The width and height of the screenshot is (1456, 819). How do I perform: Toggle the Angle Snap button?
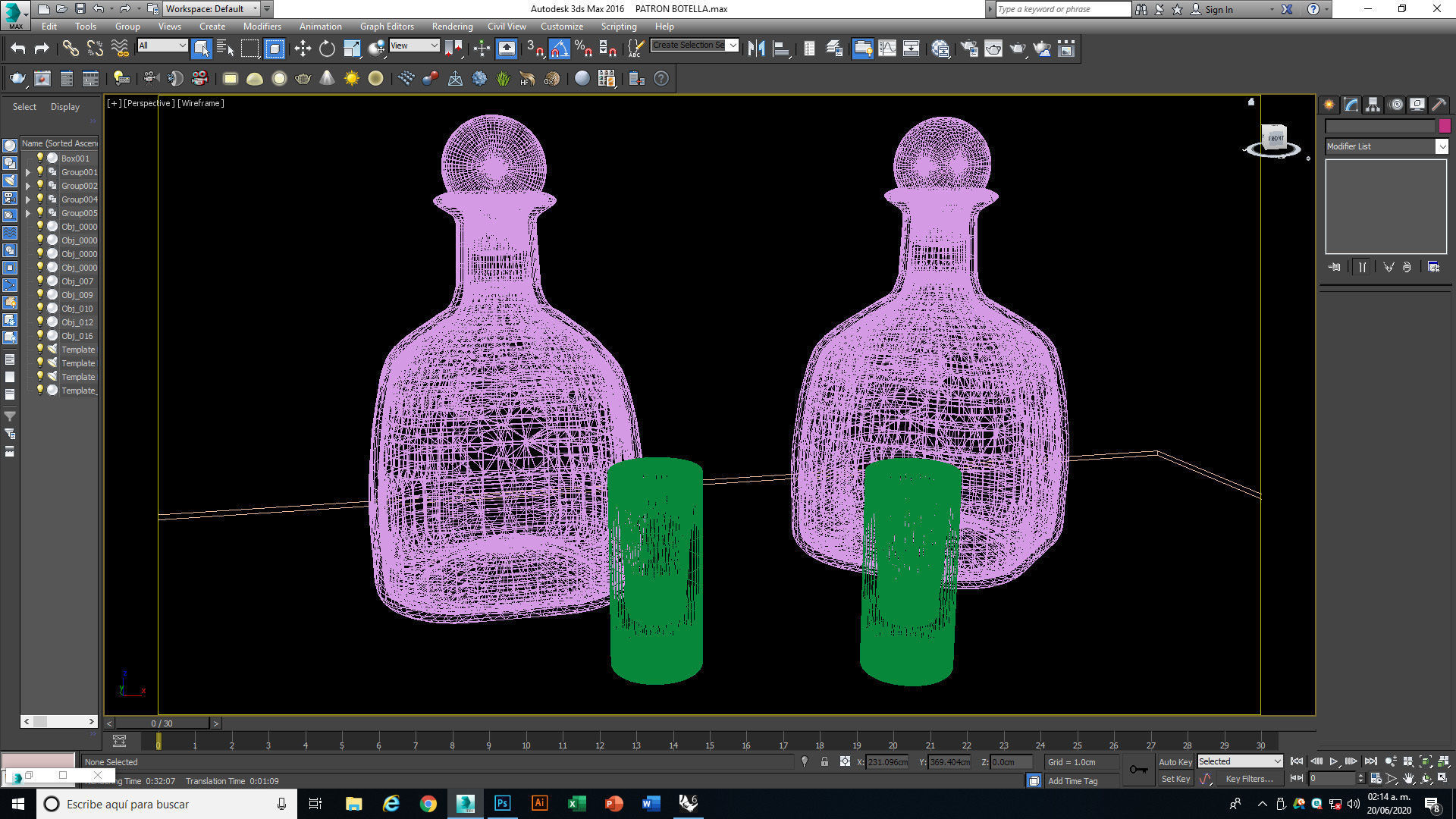pyautogui.click(x=560, y=49)
